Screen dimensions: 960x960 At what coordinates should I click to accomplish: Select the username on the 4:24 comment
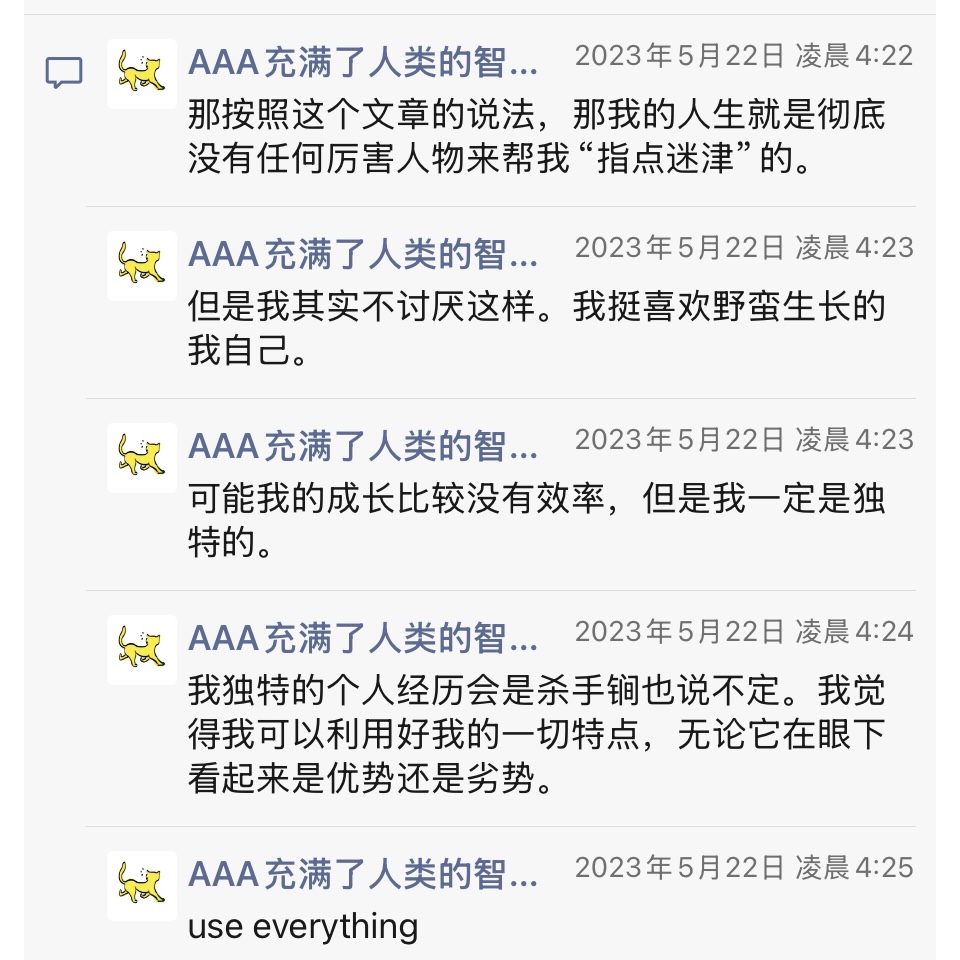[x=363, y=640]
